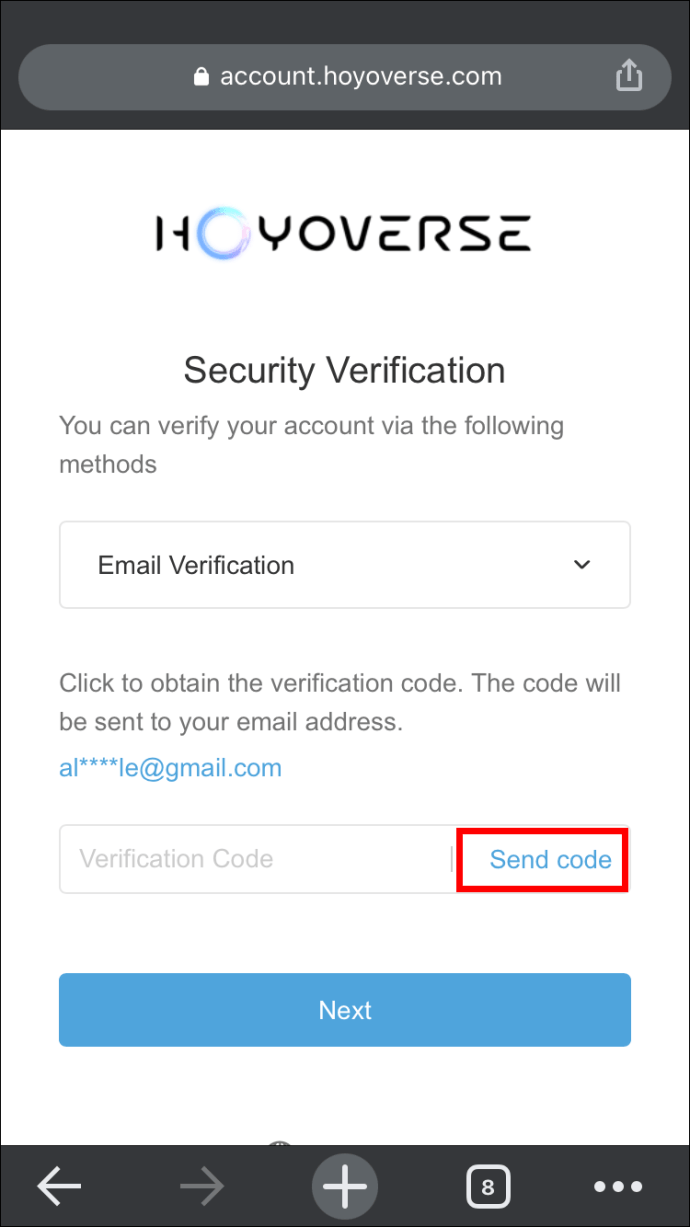Tap the forward navigation arrow
690x1227 pixels.
click(x=202, y=1187)
